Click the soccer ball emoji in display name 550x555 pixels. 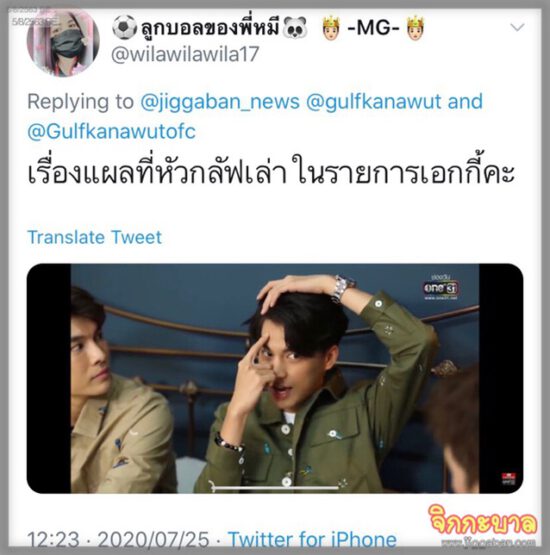124,27
